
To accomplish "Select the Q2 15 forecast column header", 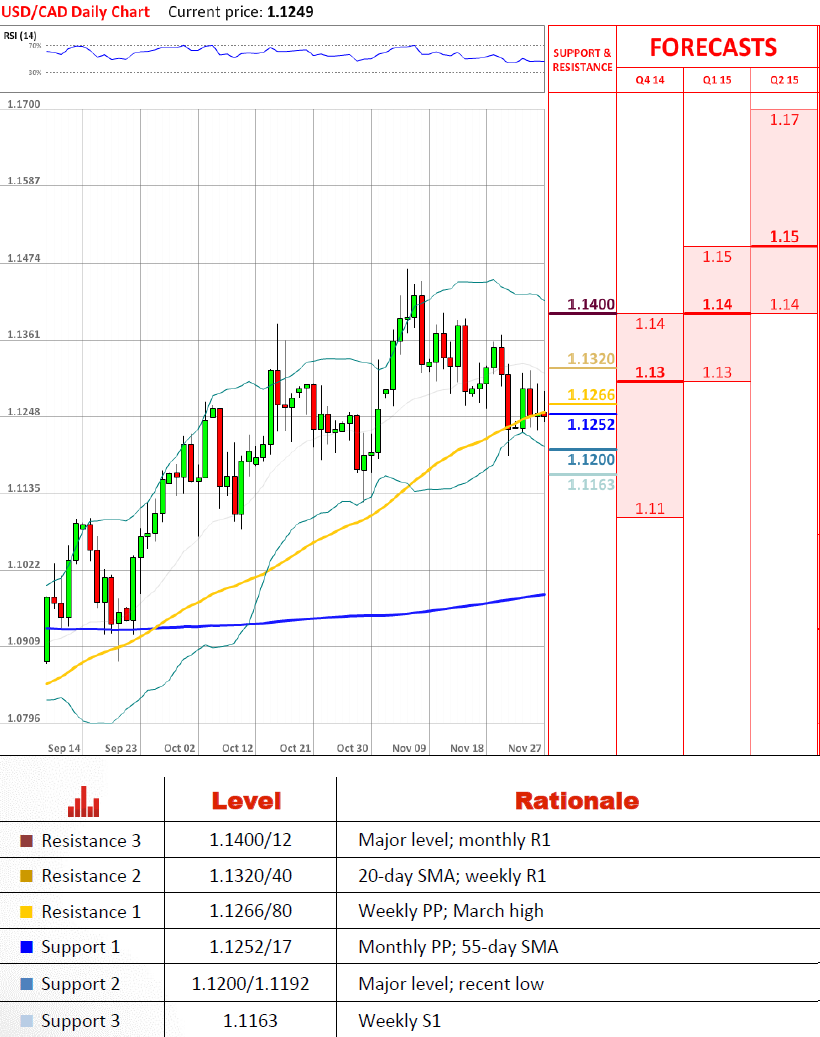I will pyautogui.click(x=784, y=80).
